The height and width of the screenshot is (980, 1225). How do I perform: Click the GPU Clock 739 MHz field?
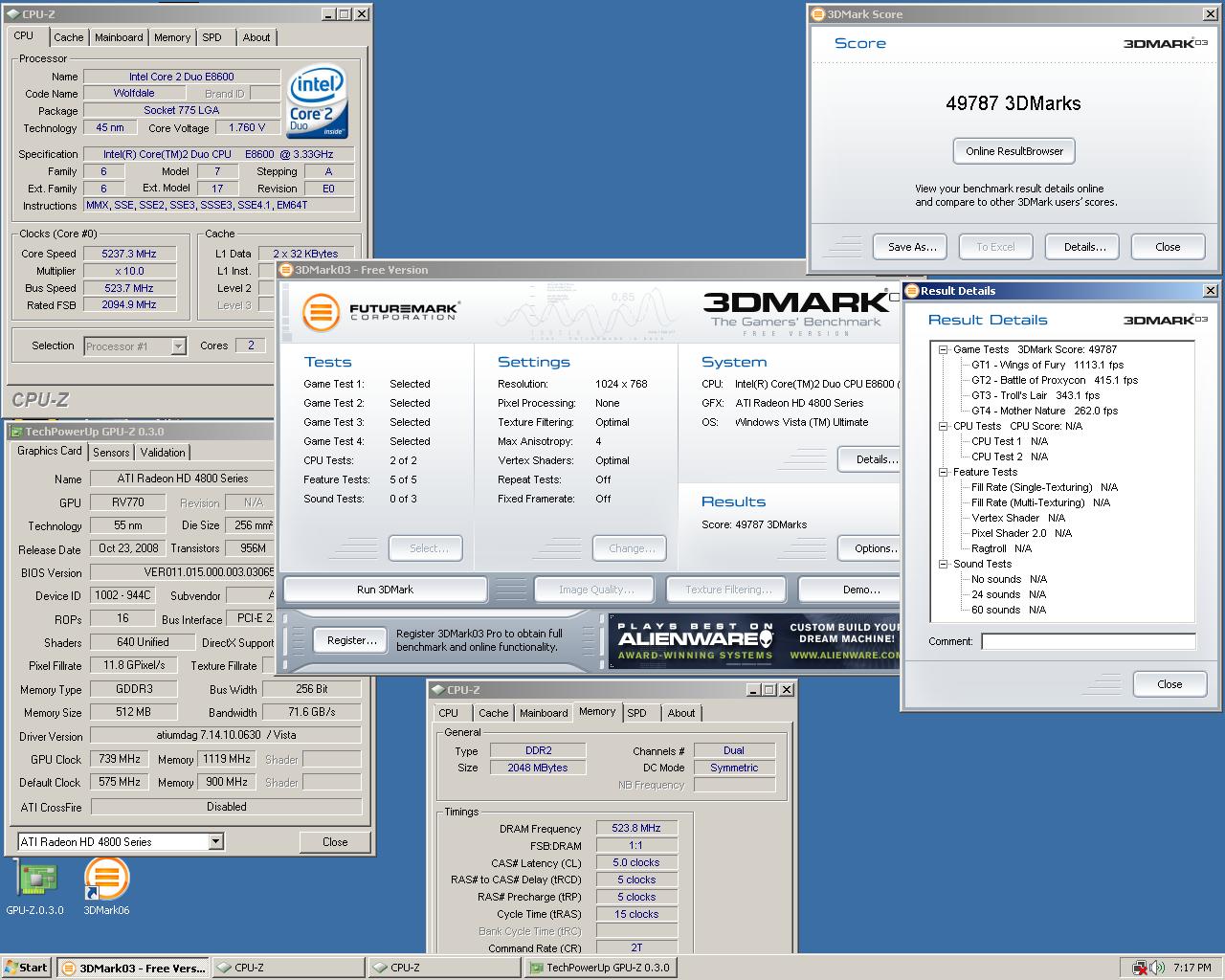(x=121, y=759)
